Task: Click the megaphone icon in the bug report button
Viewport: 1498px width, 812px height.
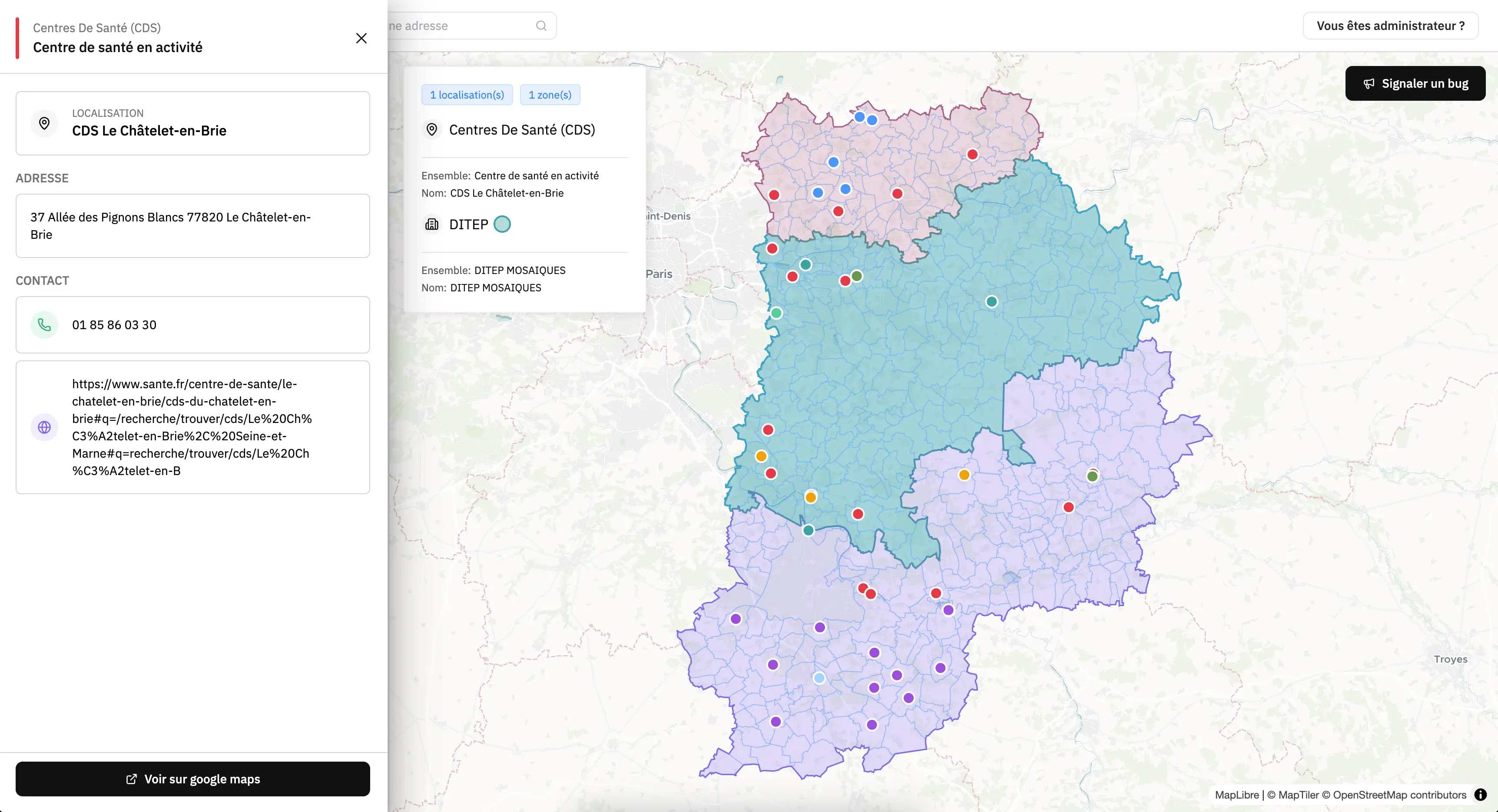Action: [1369, 84]
